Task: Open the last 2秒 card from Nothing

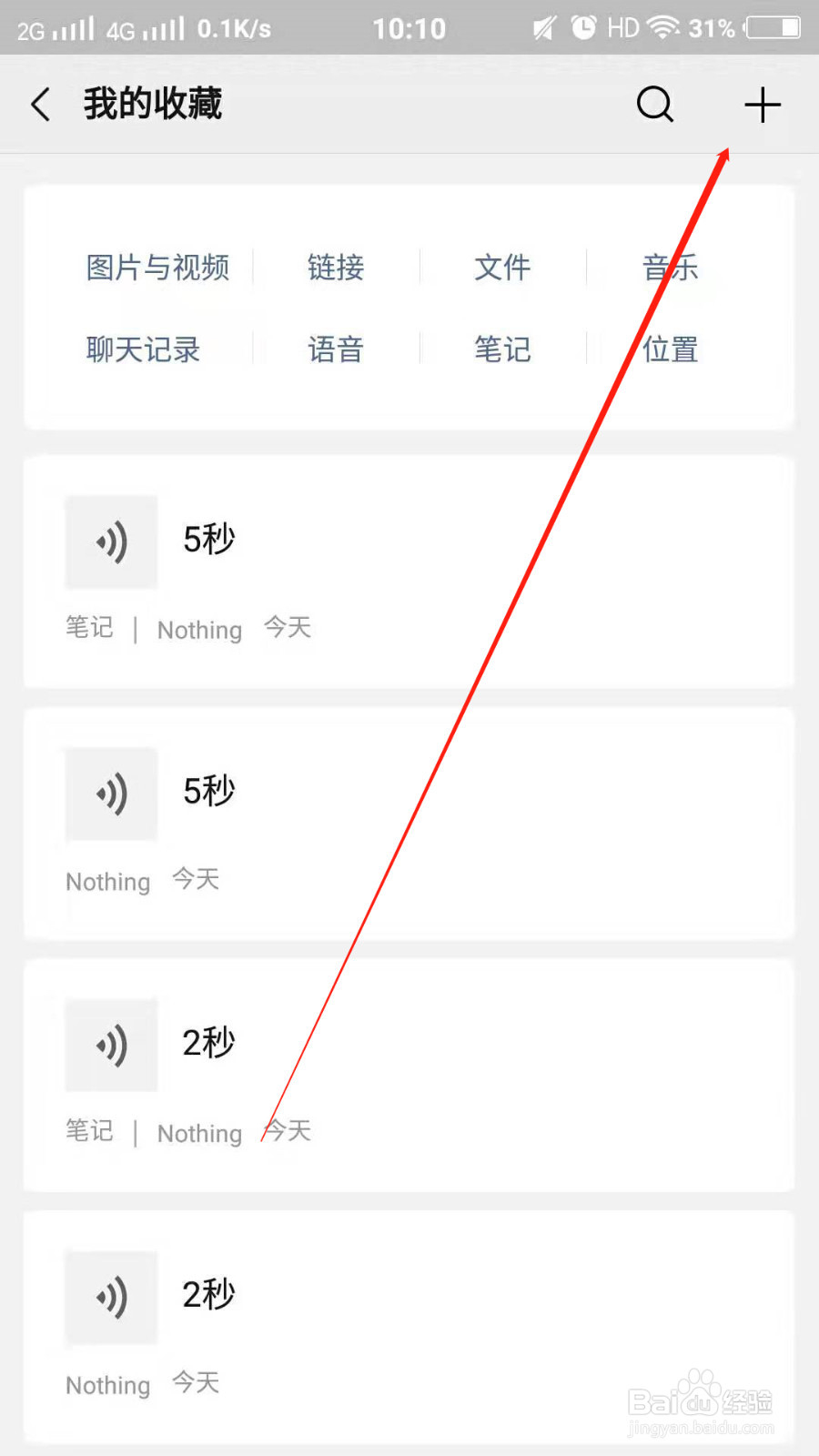Action: [409, 1327]
